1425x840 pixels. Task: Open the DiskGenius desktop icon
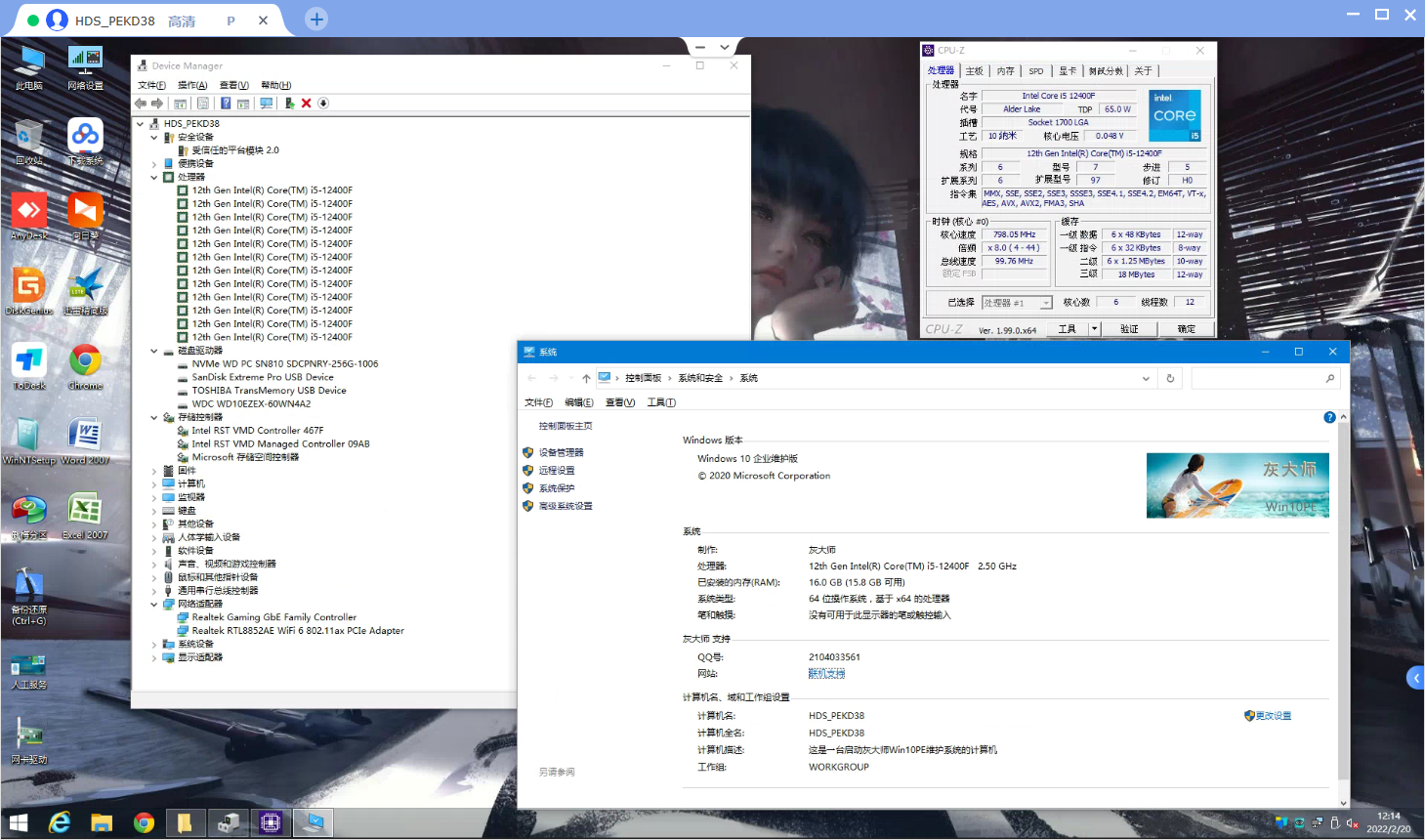click(28, 291)
